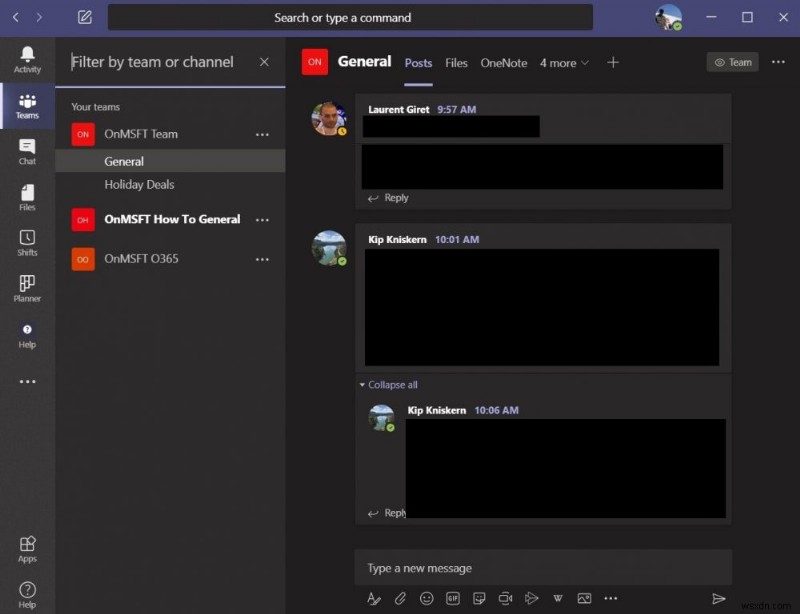Clear the team filter with the X
Viewport: 800px width, 614px height.
[264, 62]
